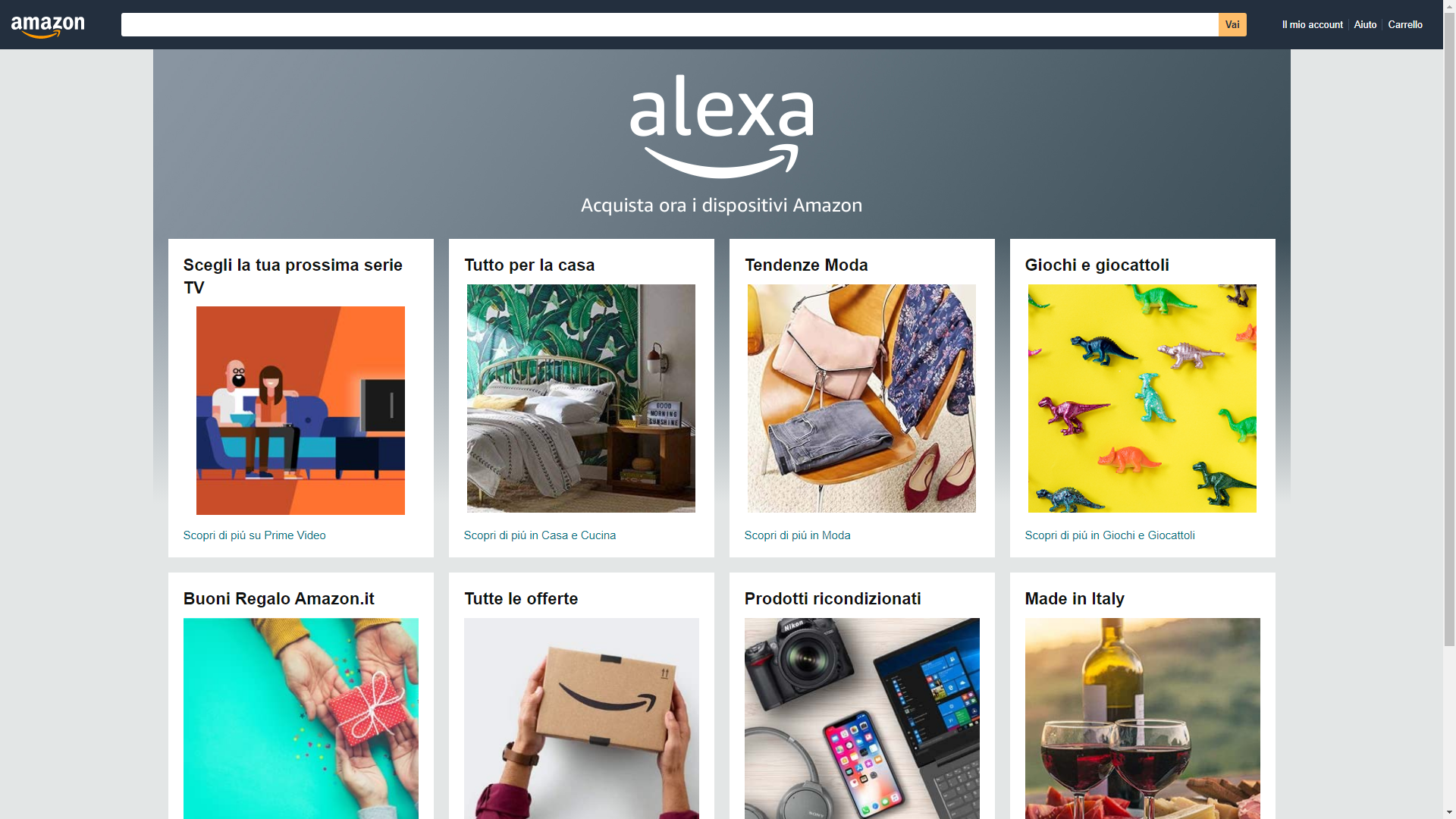The image size is (1456, 819).
Task: Open Scopri di più in Casa e Cucina
Action: 539,535
